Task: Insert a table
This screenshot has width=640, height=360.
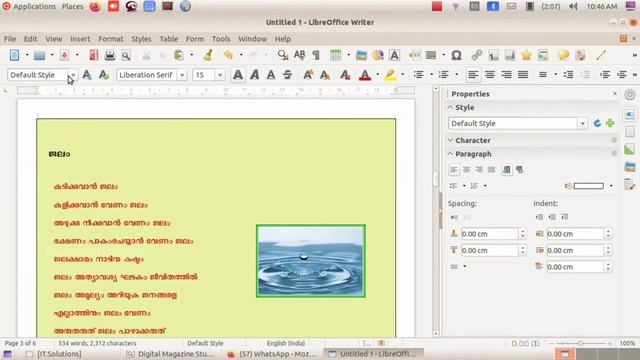Action: pos(336,55)
